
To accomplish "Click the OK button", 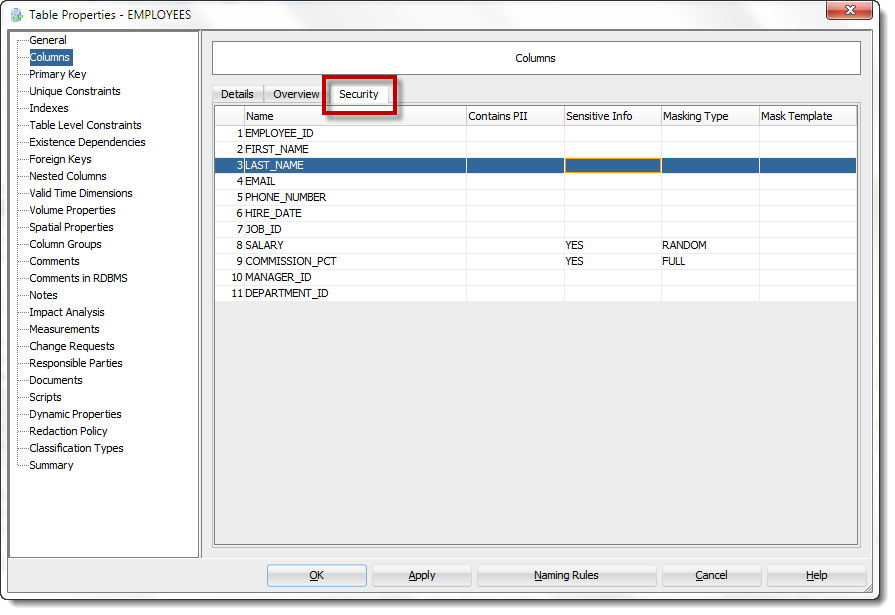I will 317,576.
